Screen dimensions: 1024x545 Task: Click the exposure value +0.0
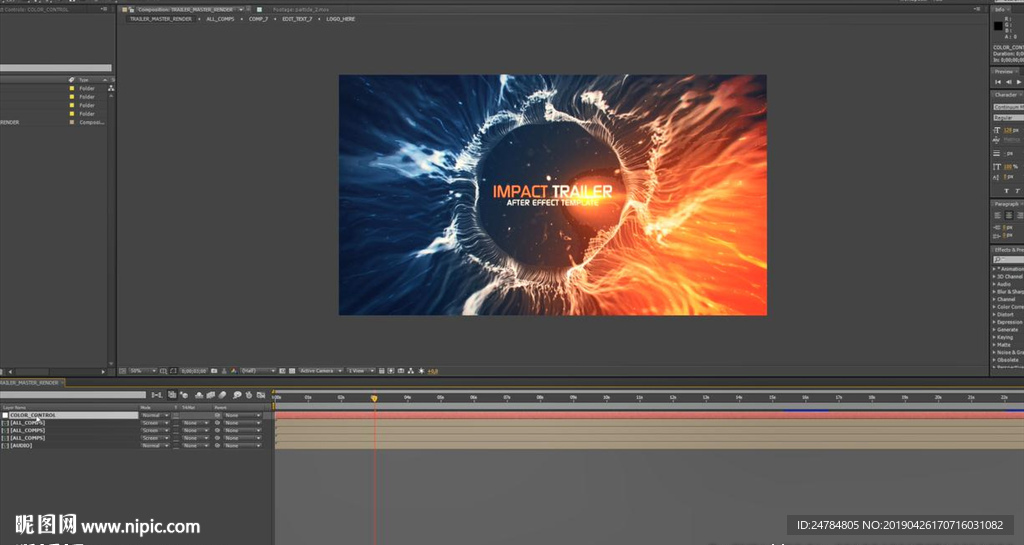(432, 371)
